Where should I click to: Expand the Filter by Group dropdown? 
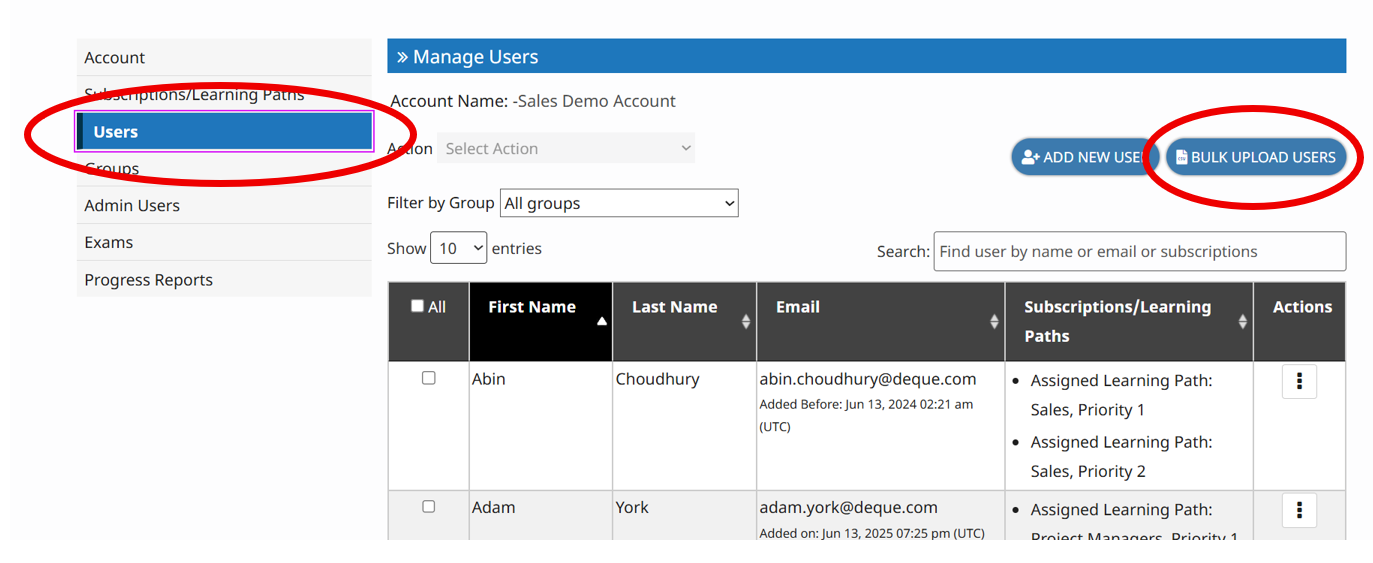pos(619,203)
